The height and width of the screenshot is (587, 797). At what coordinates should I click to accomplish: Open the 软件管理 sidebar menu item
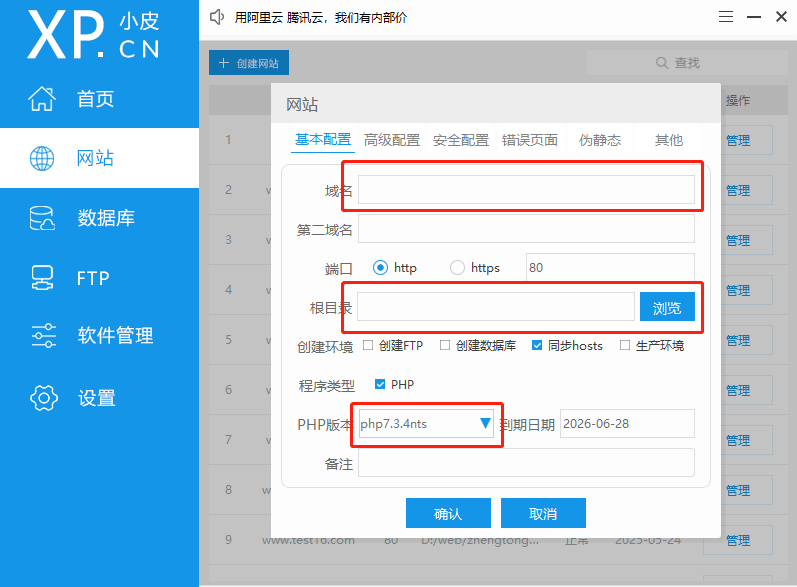click(x=100, y=335)
